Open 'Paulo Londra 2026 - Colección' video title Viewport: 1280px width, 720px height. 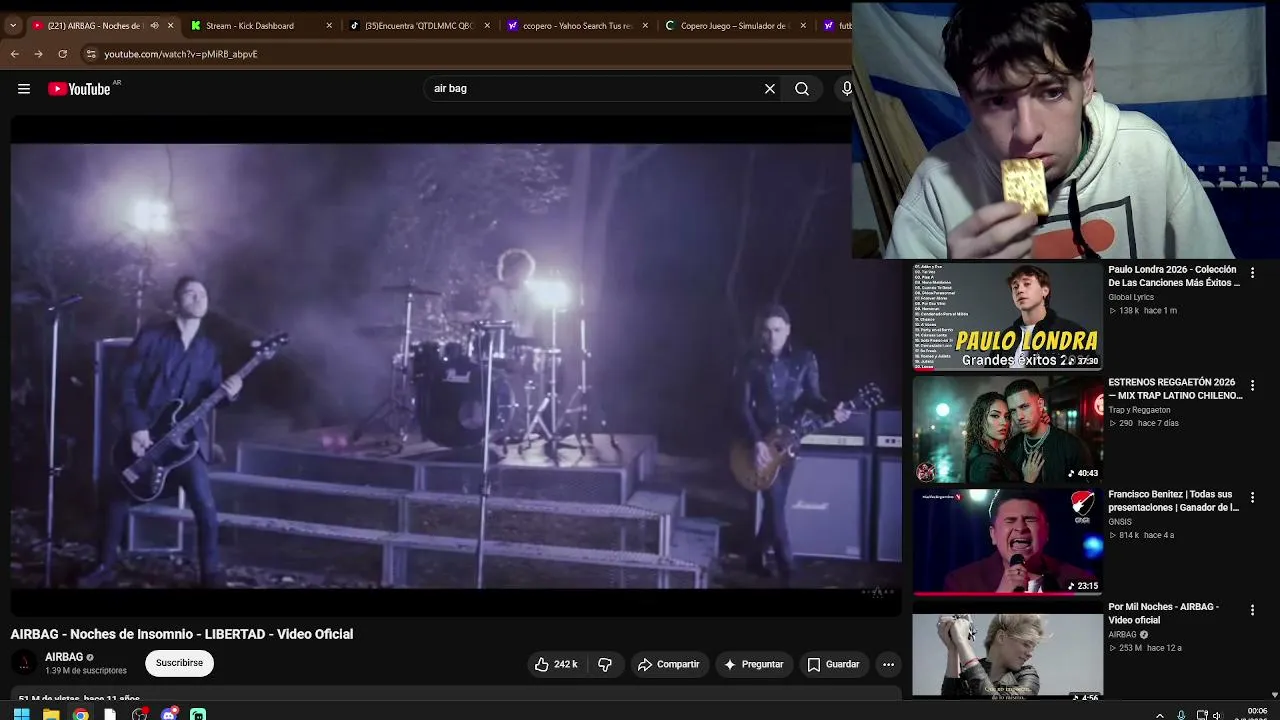[1174, 276]
